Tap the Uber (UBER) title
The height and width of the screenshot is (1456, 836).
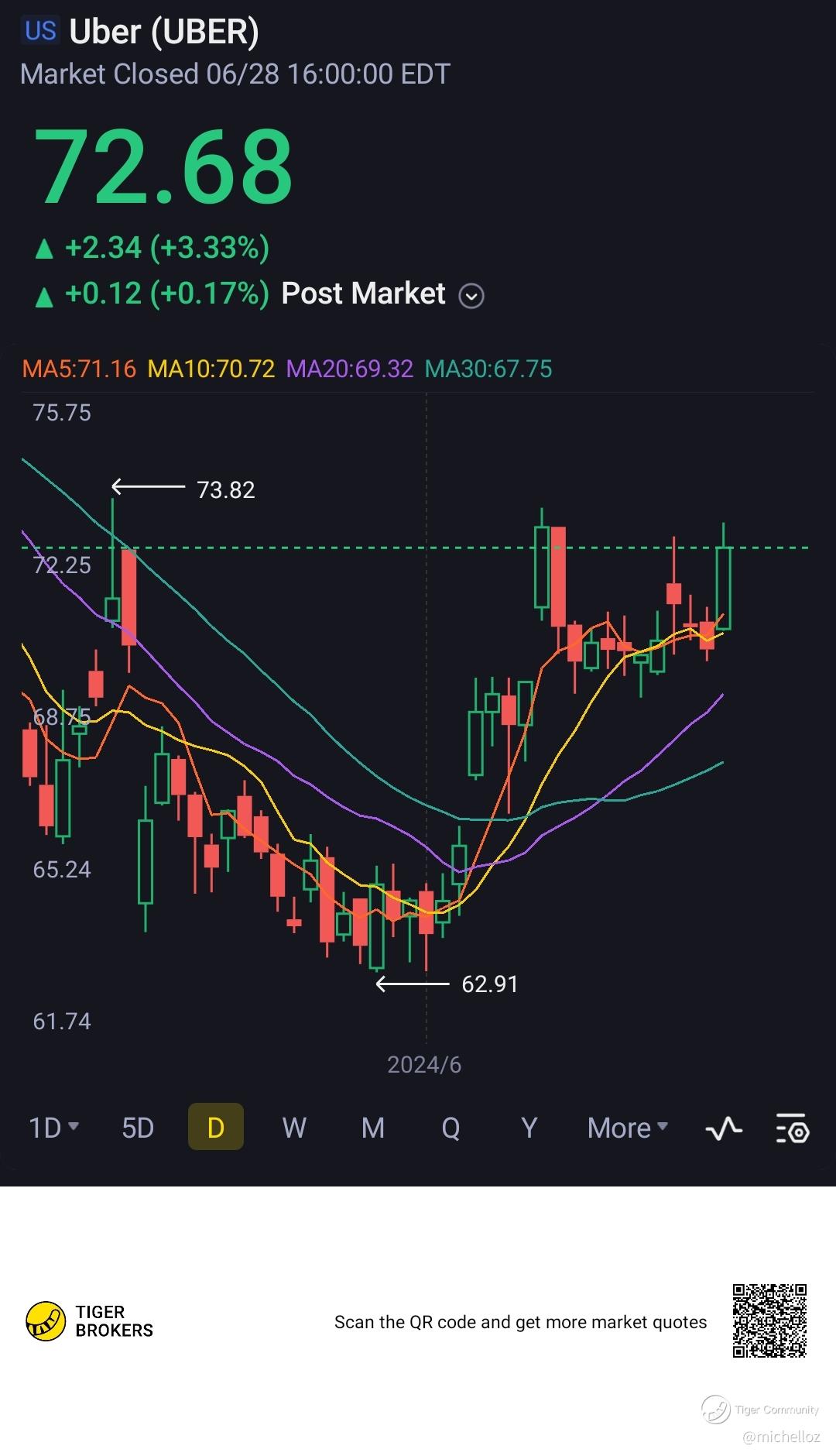point(164,32)
